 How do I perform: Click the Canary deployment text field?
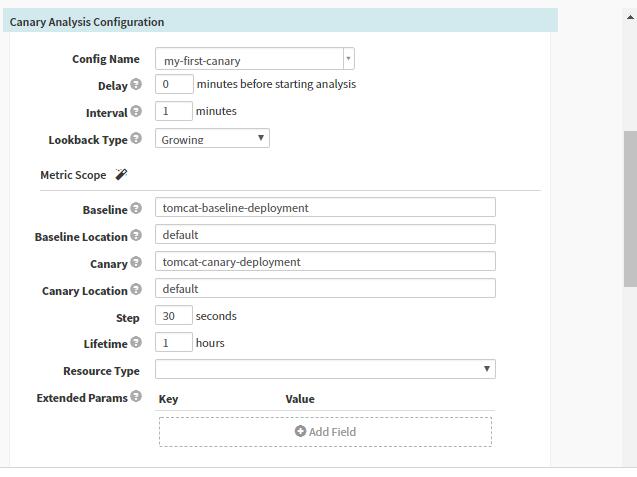click(325, 262)
